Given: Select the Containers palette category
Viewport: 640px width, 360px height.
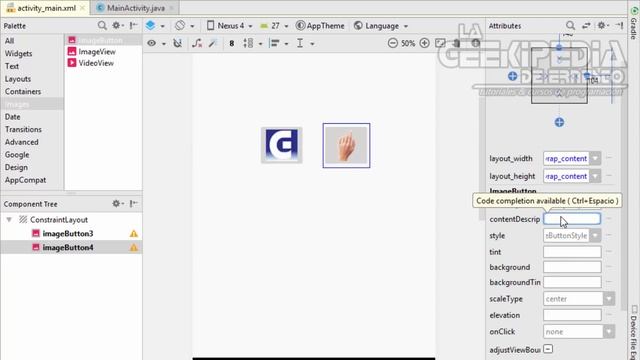Looking at the screenshot, I should [23, 91].
